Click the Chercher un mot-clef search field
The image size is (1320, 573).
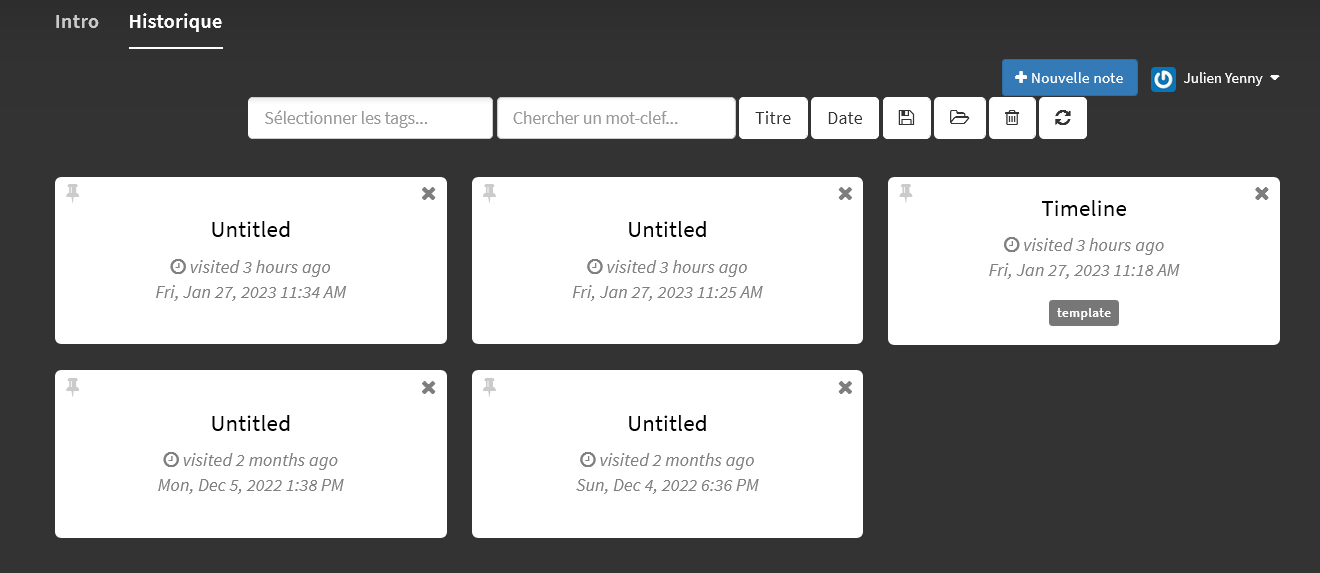[616, 118]
